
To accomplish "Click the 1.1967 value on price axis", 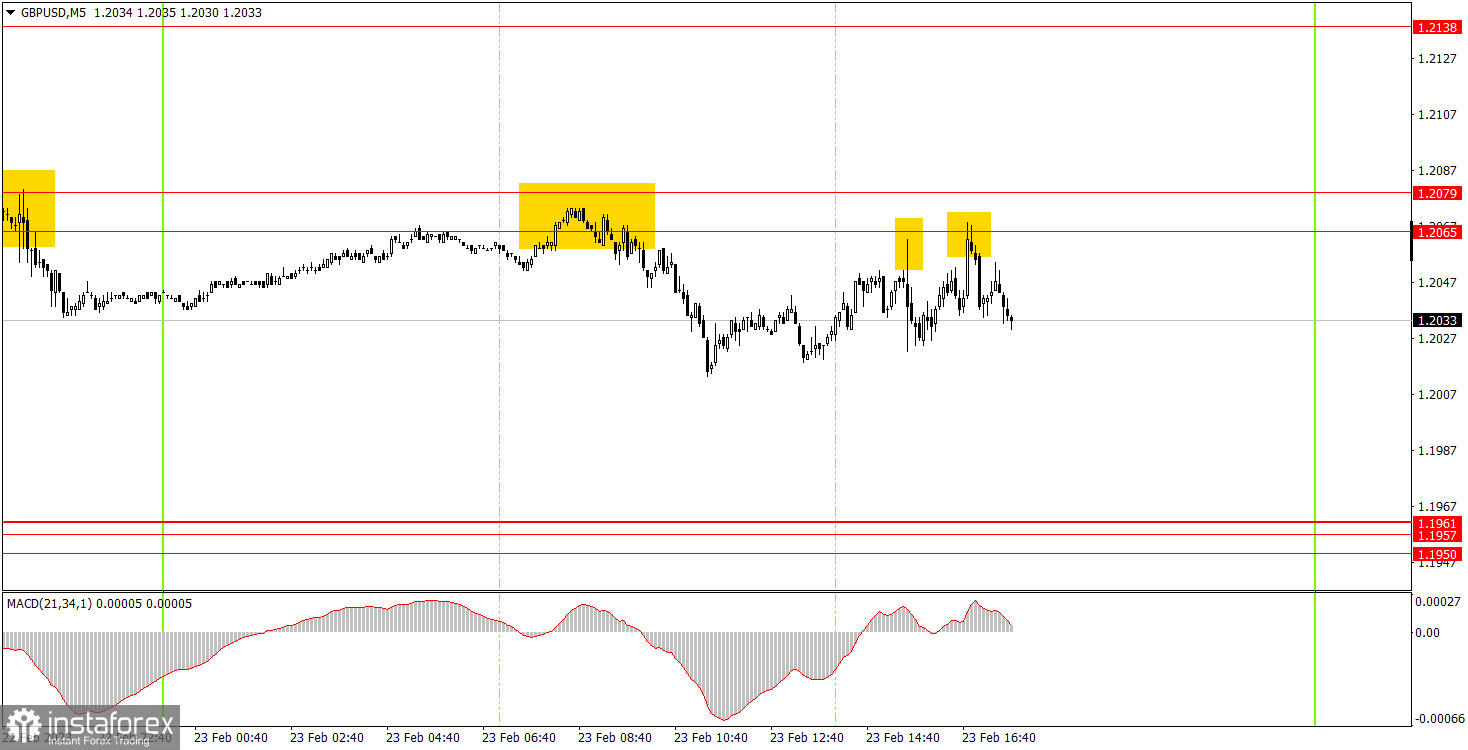I will (x=1436, y=507).
